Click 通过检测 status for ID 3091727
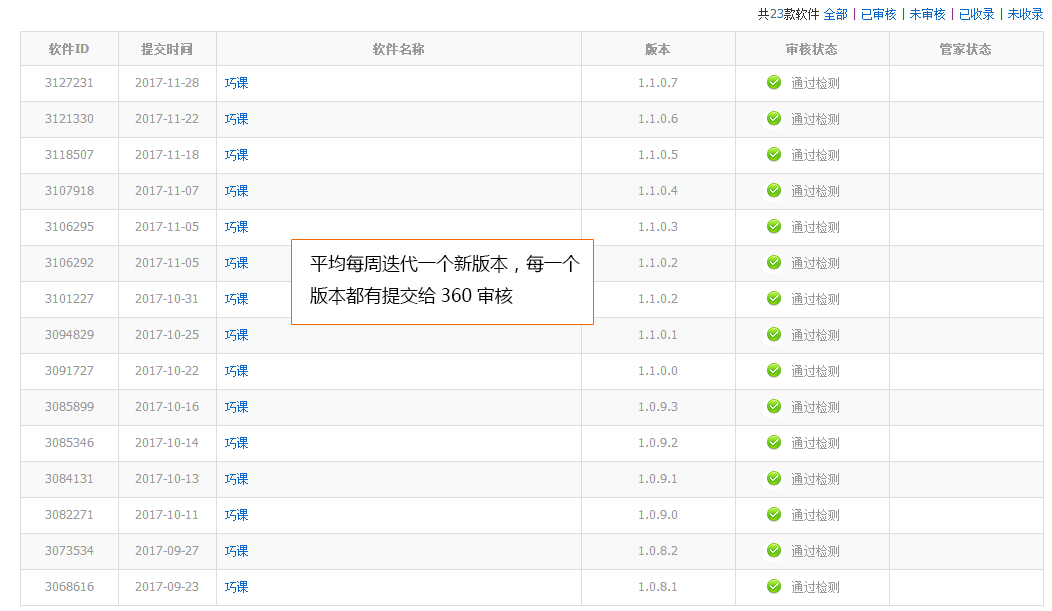Image resolution: width=1052 pixels, height=611 pixels. pos(815,371)
